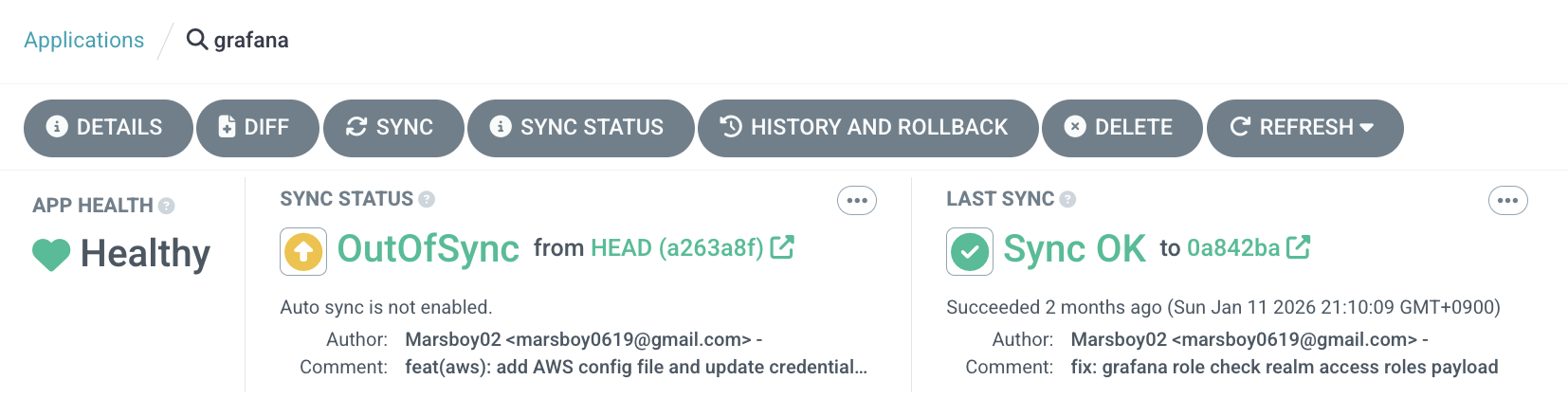Open Sync Status panel three-dot menu

(857, 201)
